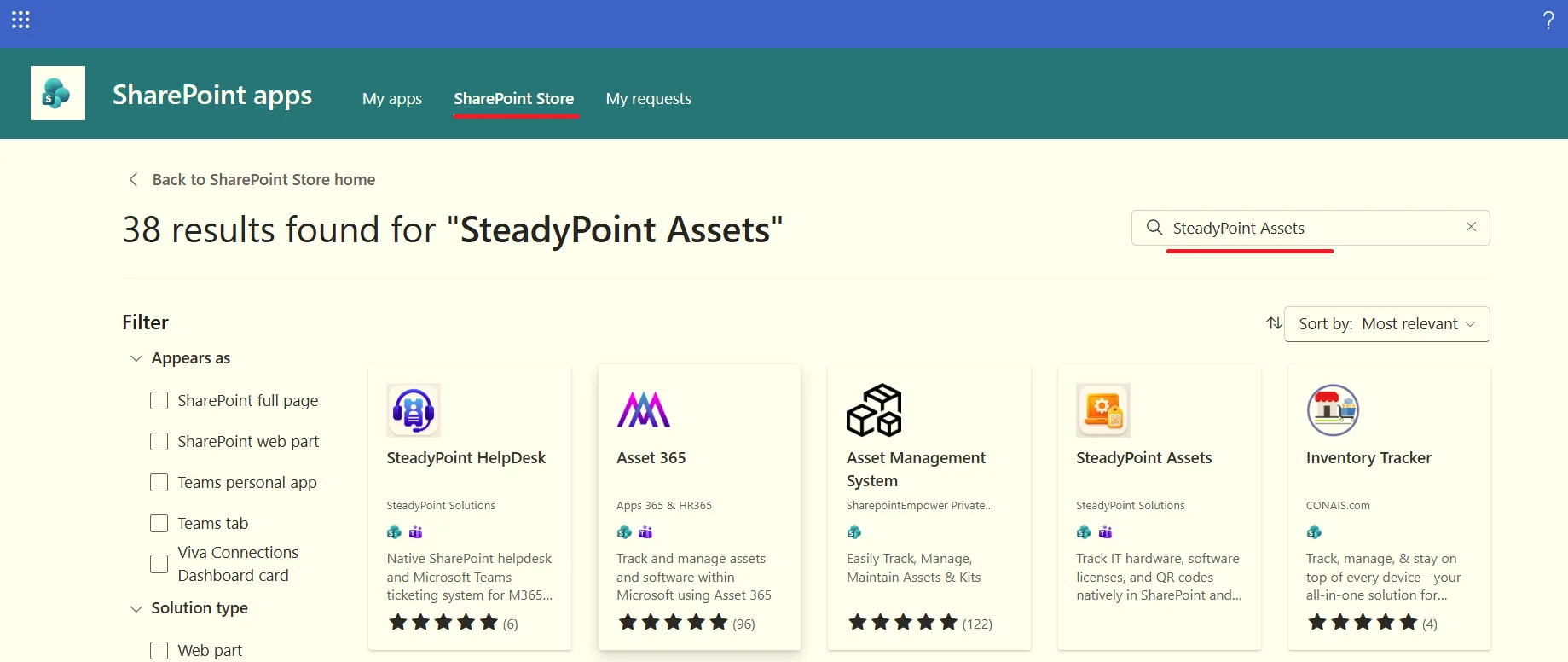Viewport: 1568px width, 662px height.
Task: Enable the Teams personal app filter
Action: pos(159,483)
